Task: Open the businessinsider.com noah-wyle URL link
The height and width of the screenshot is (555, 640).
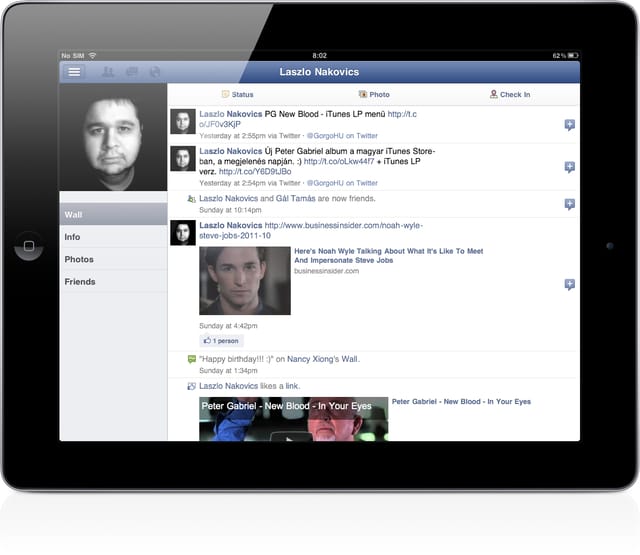Action: coord(311,230)
